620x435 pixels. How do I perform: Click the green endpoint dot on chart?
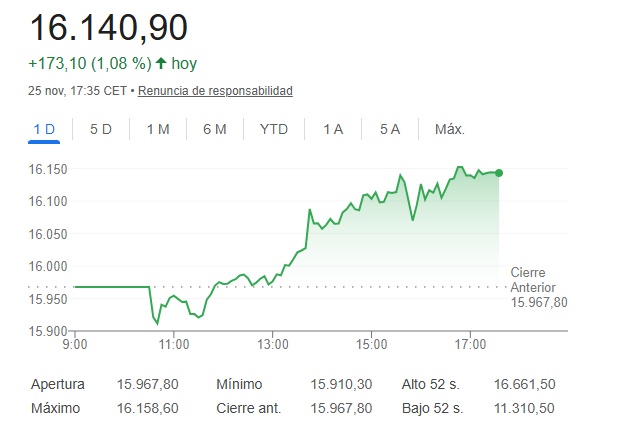499,173
